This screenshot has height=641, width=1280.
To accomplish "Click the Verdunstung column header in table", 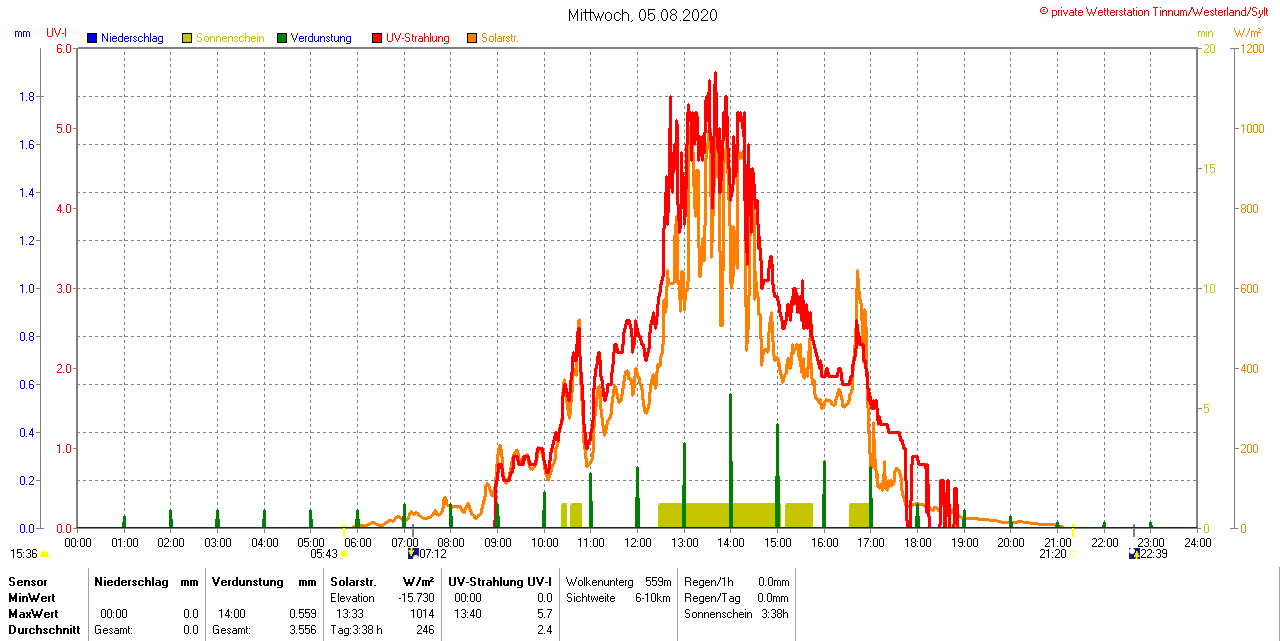I will click(247, 581).
